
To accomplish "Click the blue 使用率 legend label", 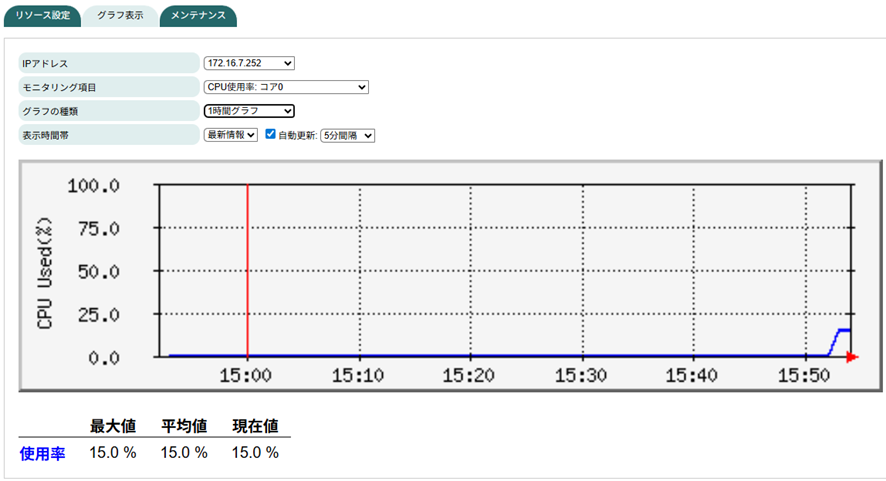I will coord(42,453).
